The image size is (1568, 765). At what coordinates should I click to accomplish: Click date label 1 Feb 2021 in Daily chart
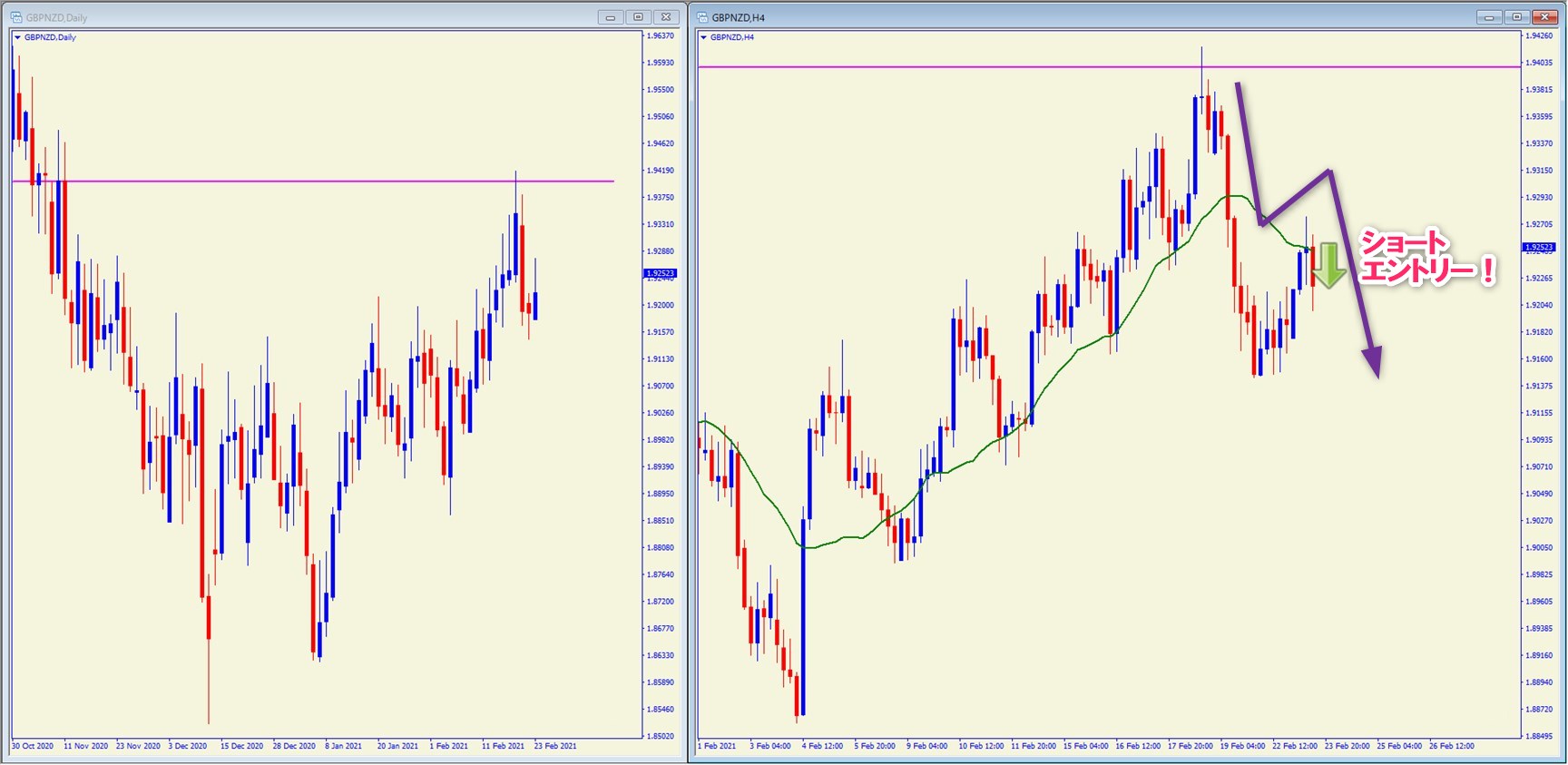(x=449, y=746)
